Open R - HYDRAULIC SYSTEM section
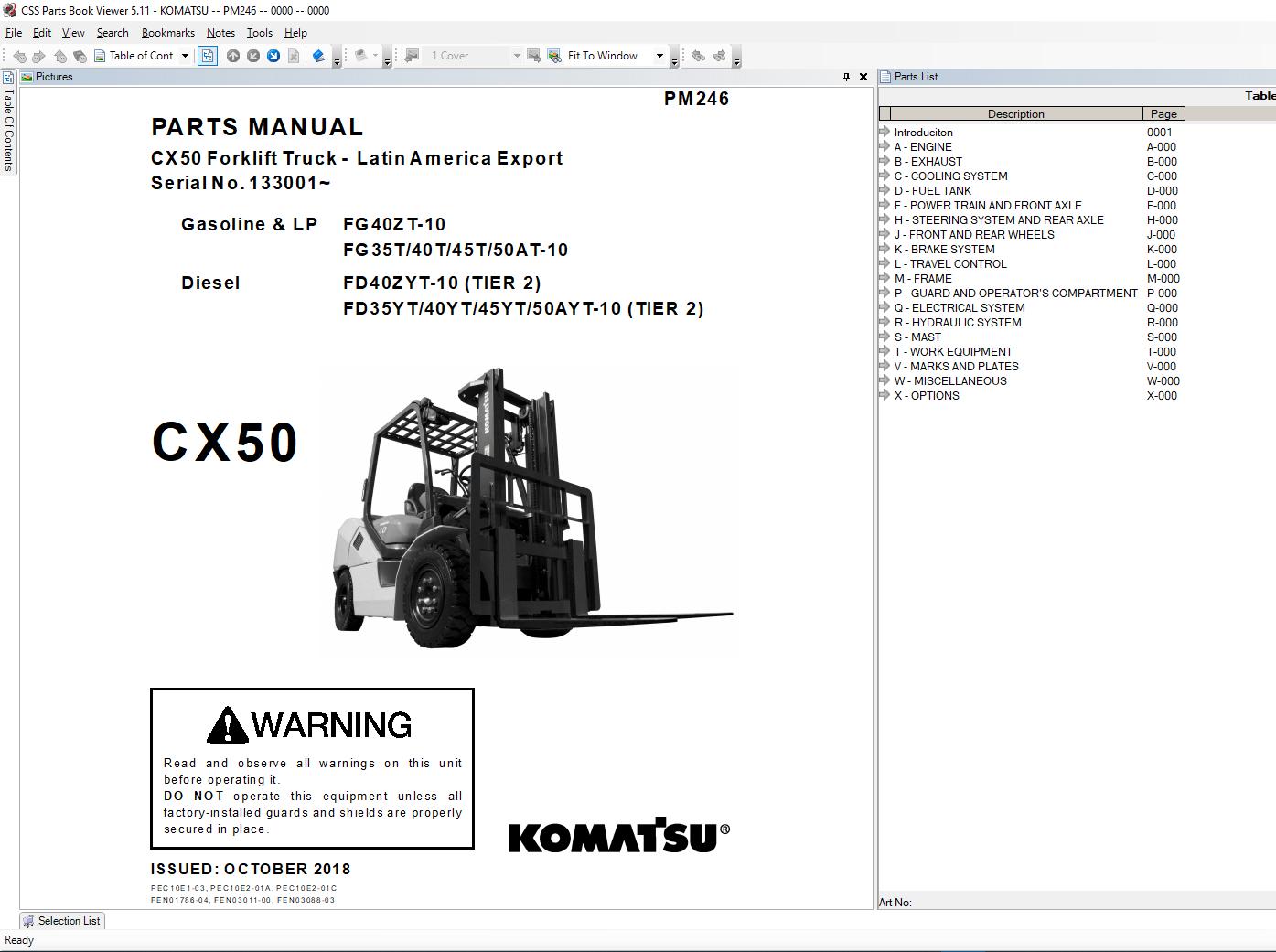This screenshot has width=1276, height=952. coord(957,323)
